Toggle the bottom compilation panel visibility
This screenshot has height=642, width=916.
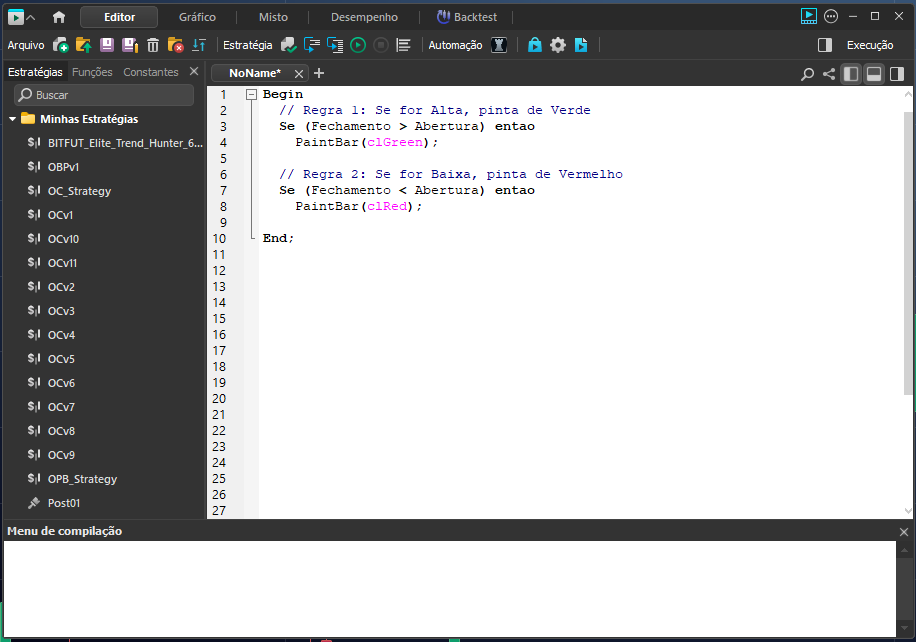point(874,74)
